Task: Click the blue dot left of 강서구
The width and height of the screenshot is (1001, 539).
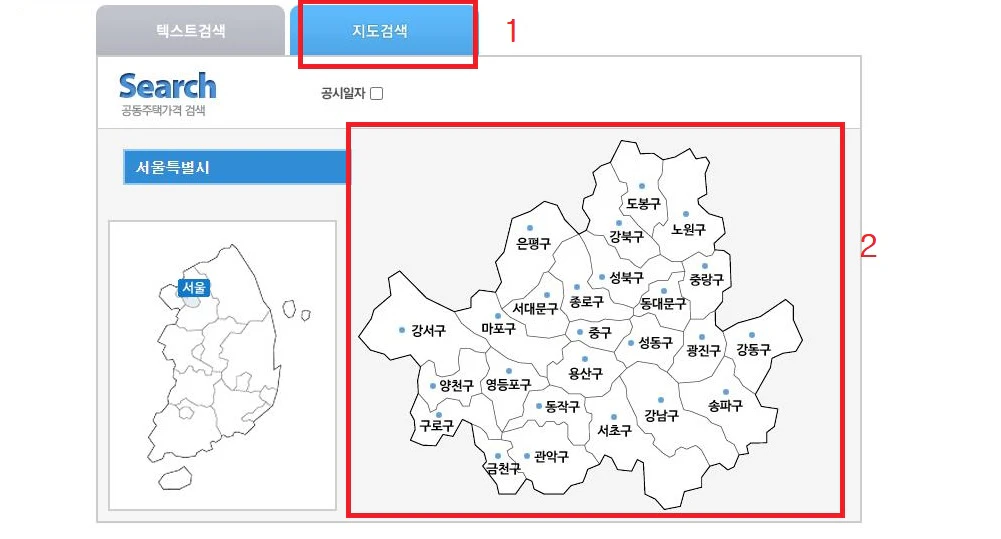Action: click(x=402, y=330)
